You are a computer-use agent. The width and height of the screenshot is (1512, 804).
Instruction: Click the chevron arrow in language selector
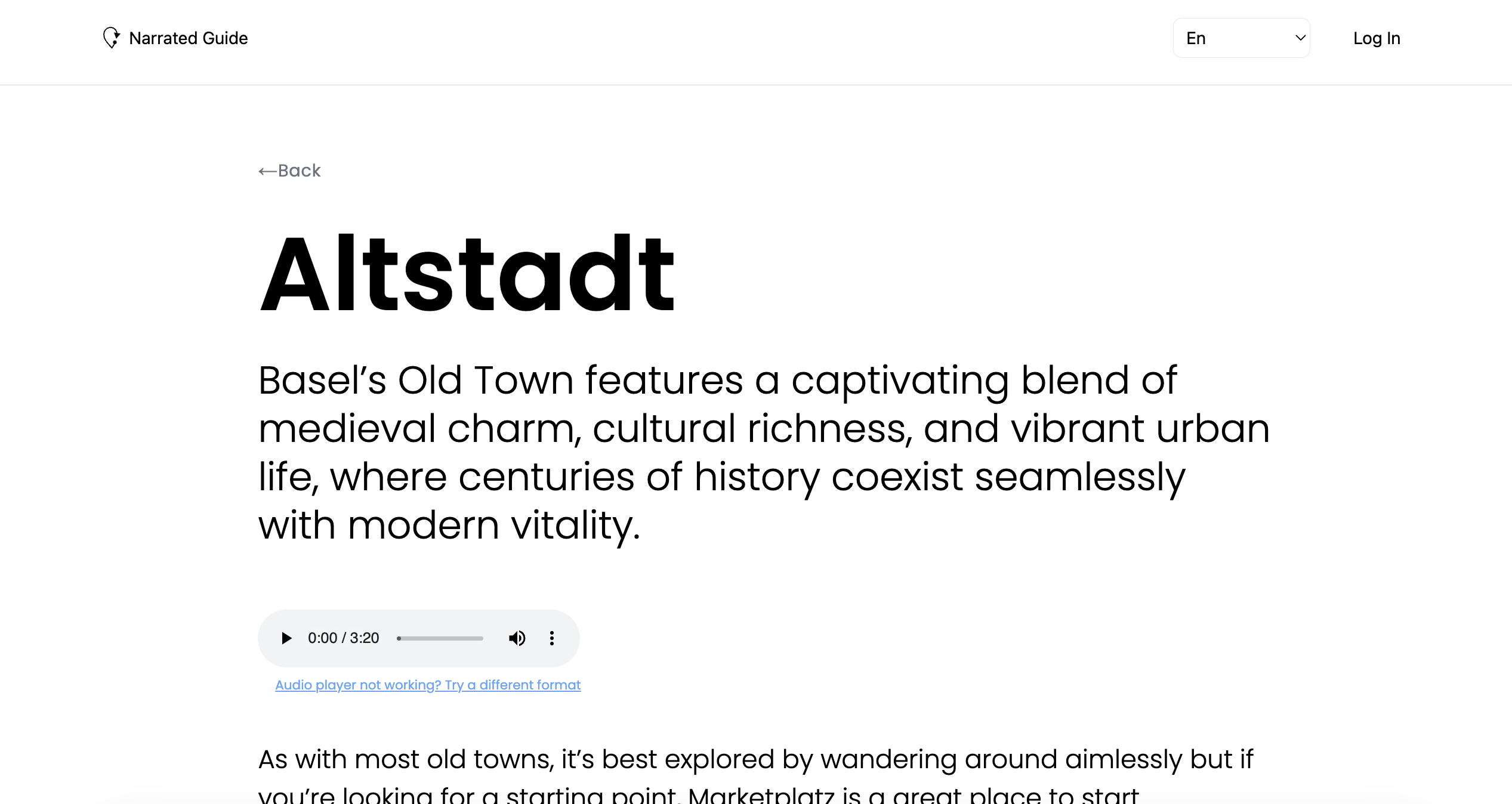click(1300, 38)
